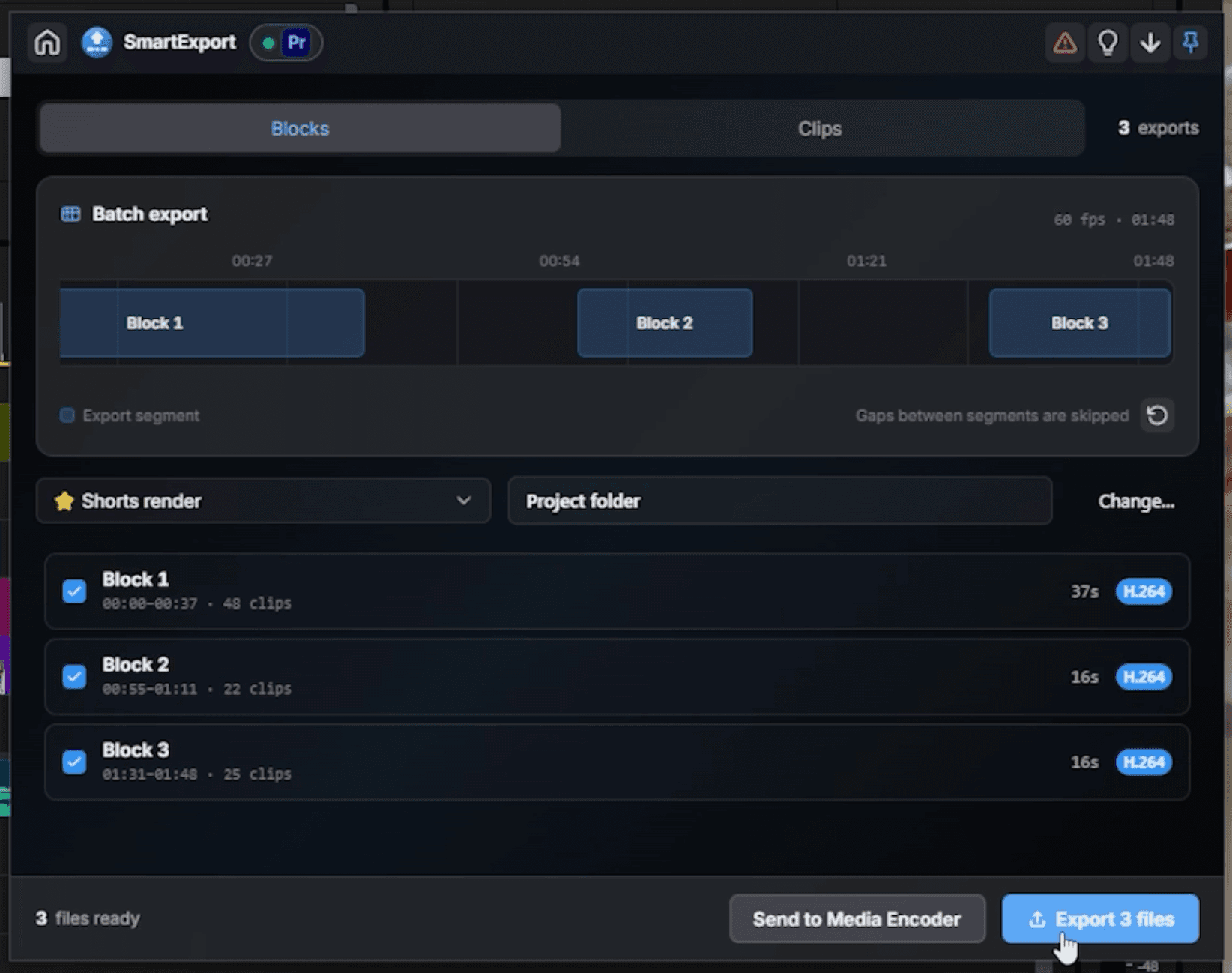
Task: Select the Blocks tab
Action: 300,128
